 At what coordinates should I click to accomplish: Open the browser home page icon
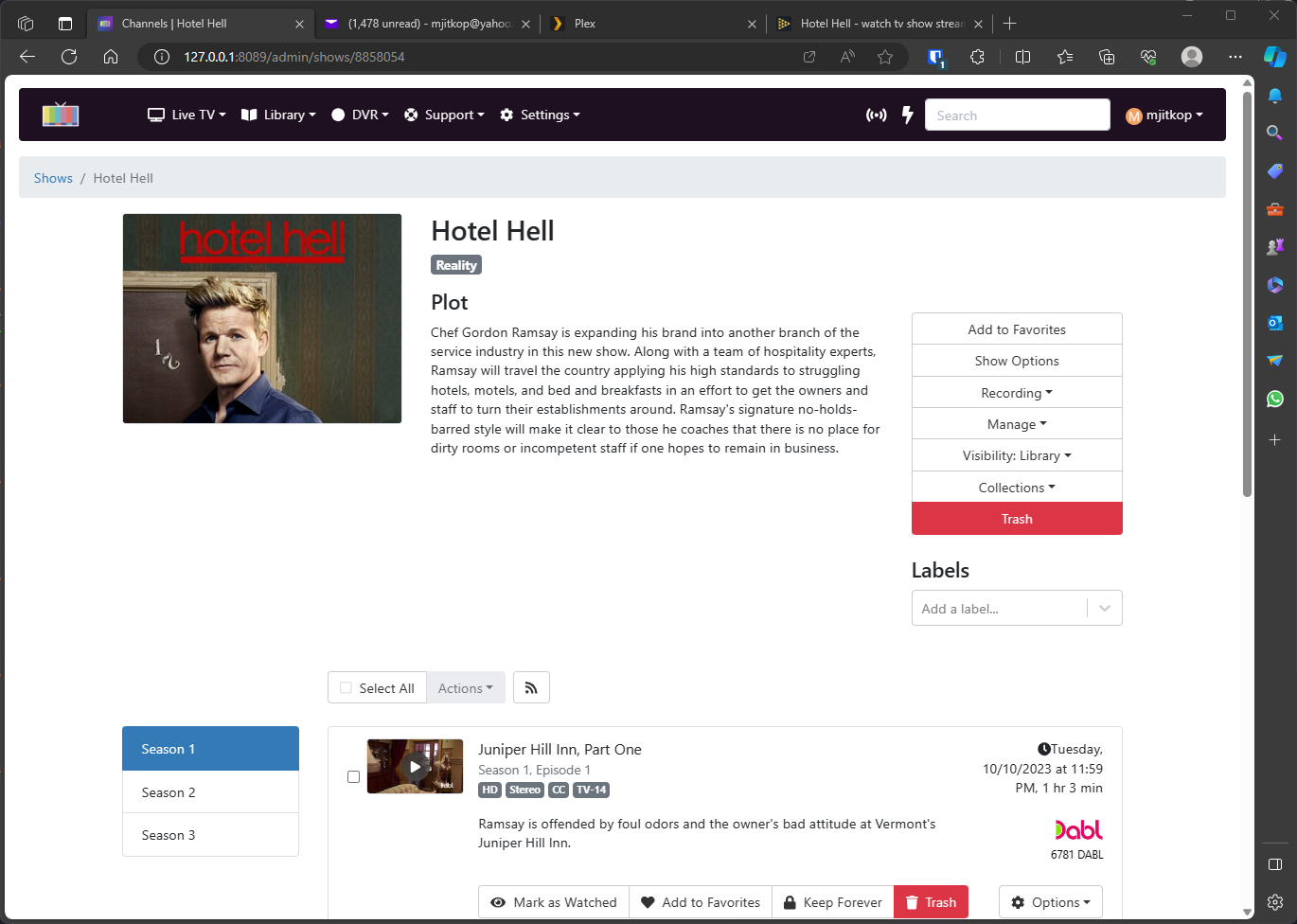pos(111,57)
